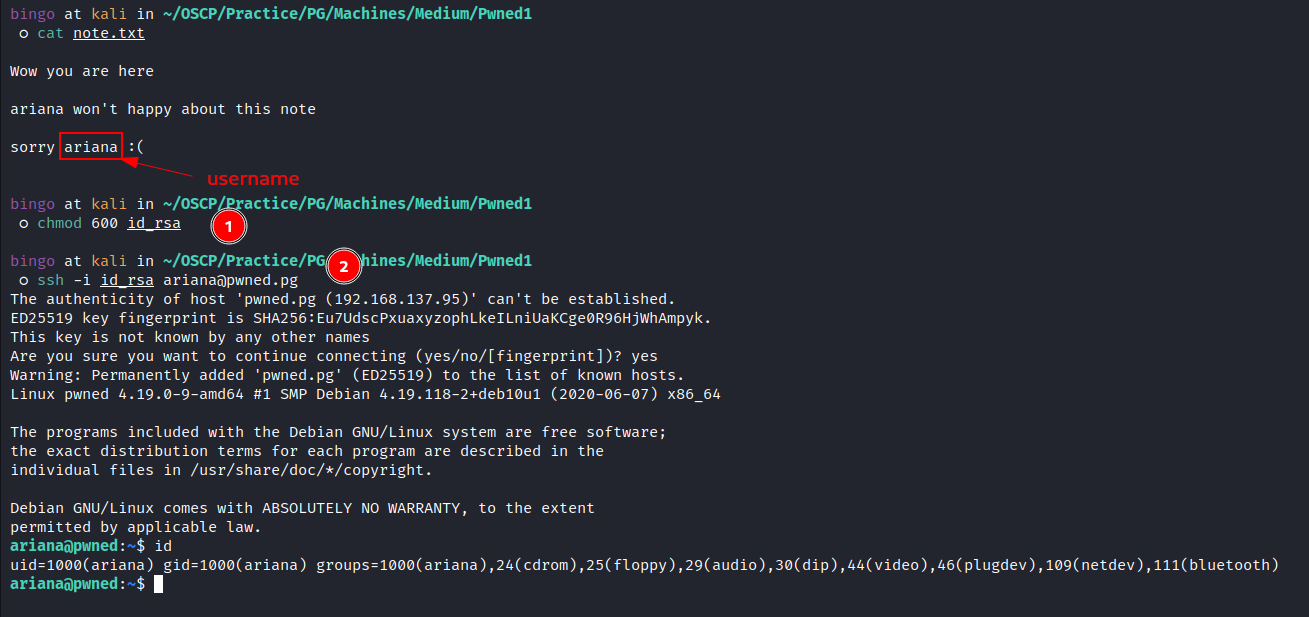This screenshot has width=1309, height=617.
Task: Click the red-boxed ariana in the note
Action: pyautogui.click(x=91, y=147)
